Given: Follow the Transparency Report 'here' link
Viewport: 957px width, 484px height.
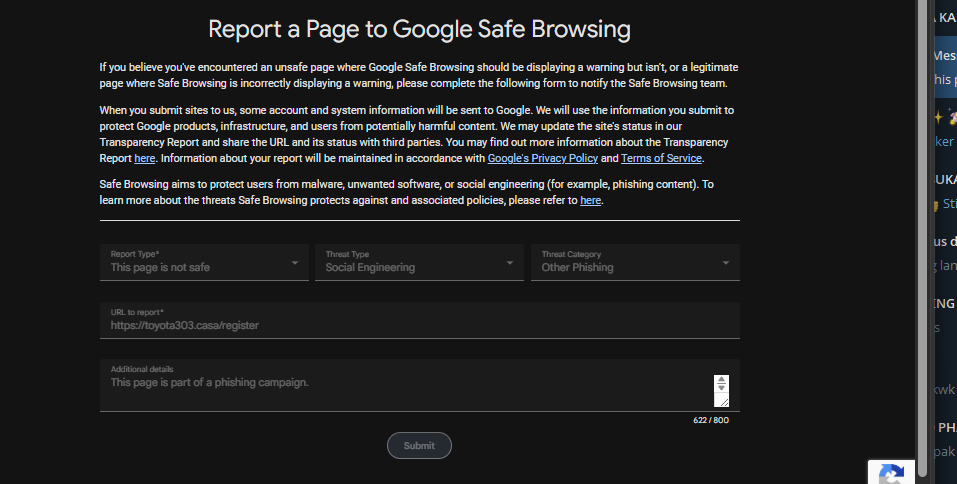Looking at the screenshot, I should [x=144, y=158].
